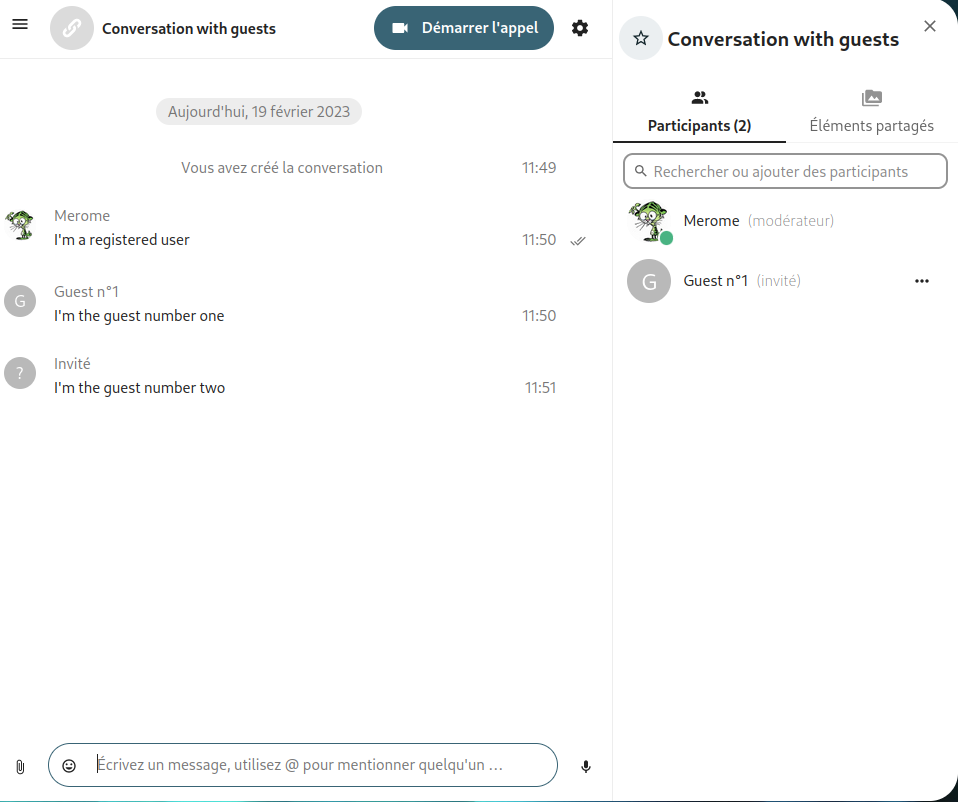Switch to the Éléments partagés tab
958x802 pixels.
(871, 126)
